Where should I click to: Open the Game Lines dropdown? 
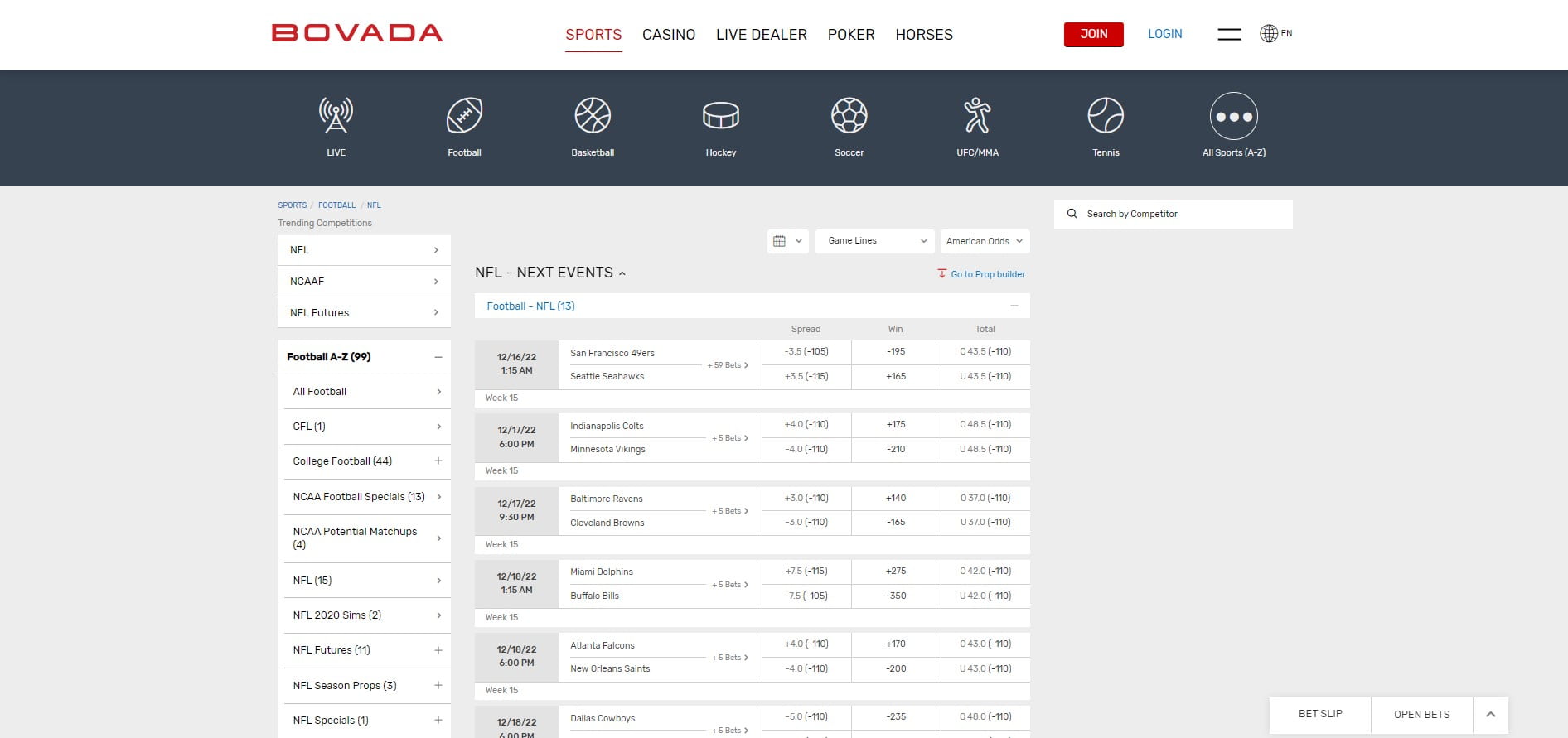click(875, 241)
